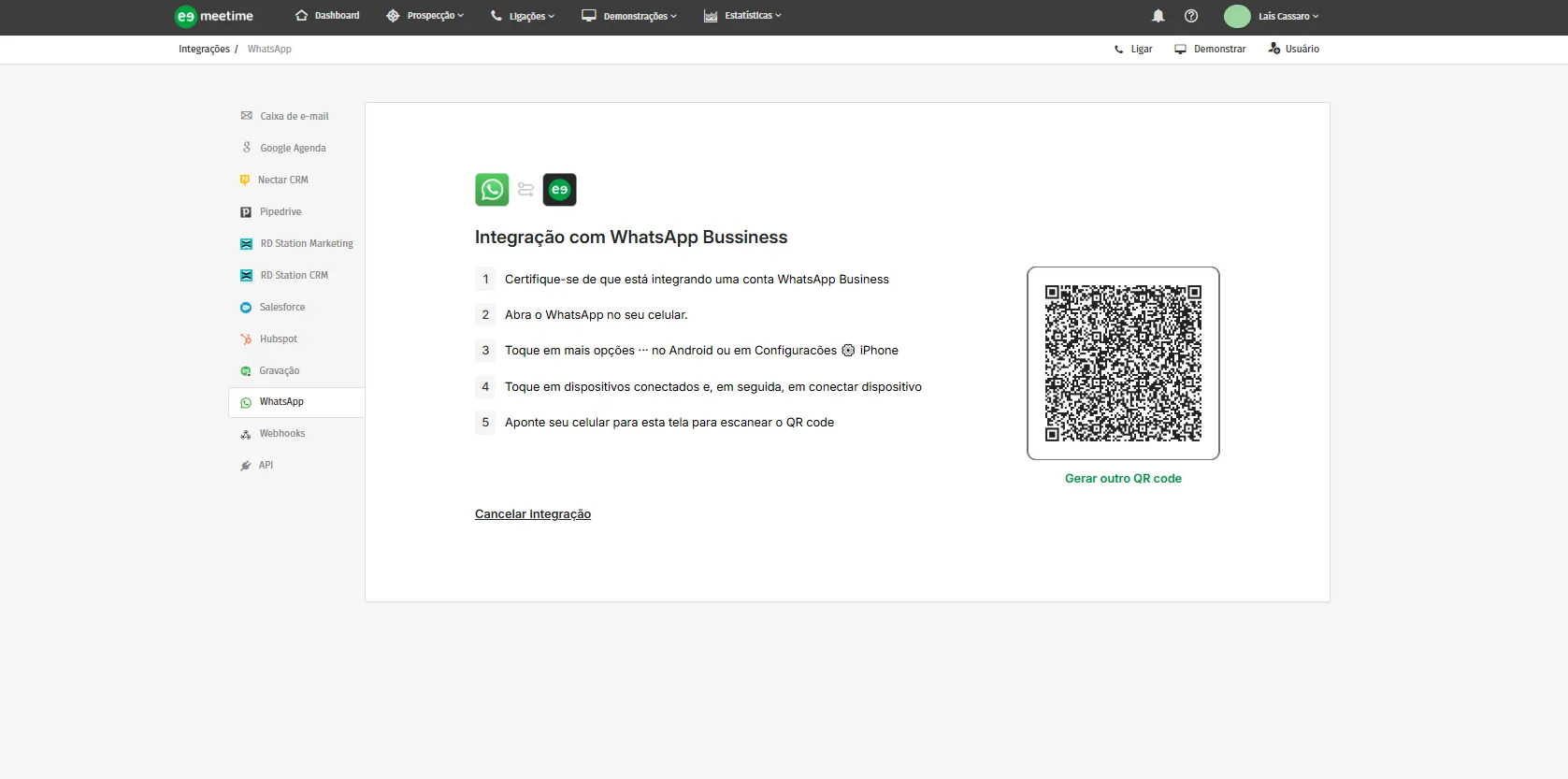Click the Pipedrive sidebar icon

246,212
